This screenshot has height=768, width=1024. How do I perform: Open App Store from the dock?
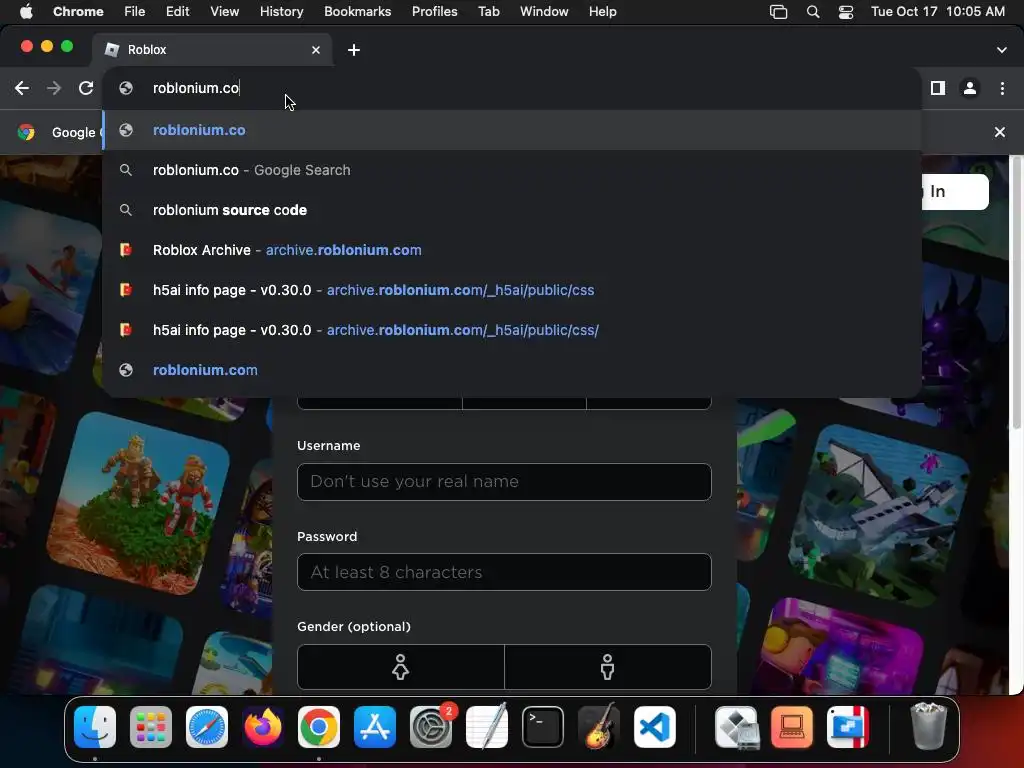click(x=375, y=727)
